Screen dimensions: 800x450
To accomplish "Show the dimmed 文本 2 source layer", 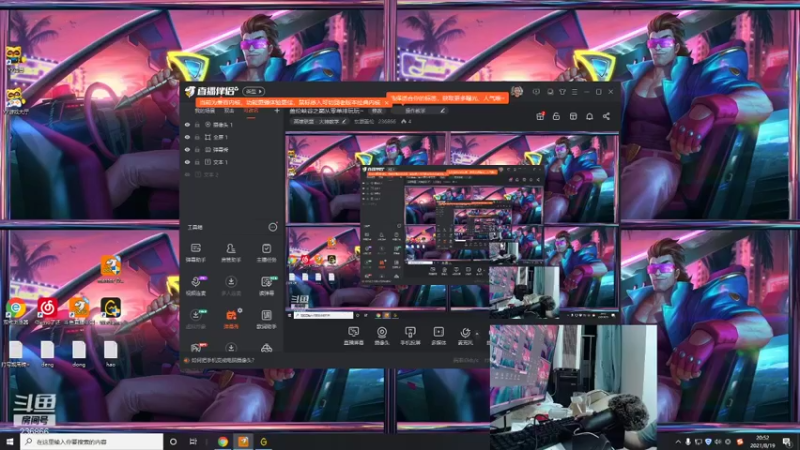I will (x=187, y=174).
